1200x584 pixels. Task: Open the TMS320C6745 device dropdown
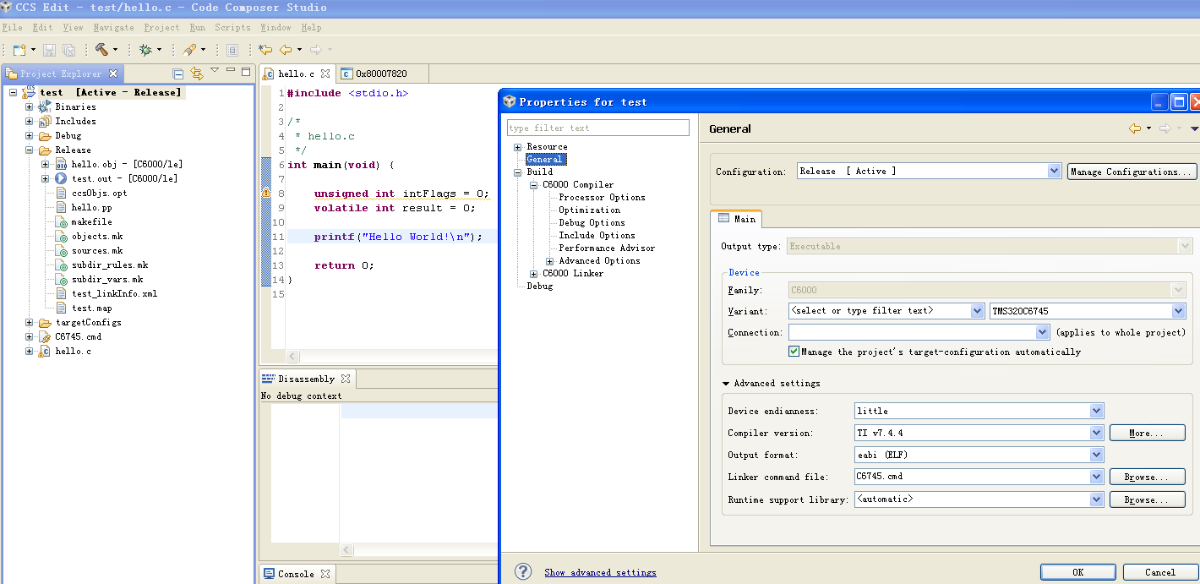tap(1180, 311)
